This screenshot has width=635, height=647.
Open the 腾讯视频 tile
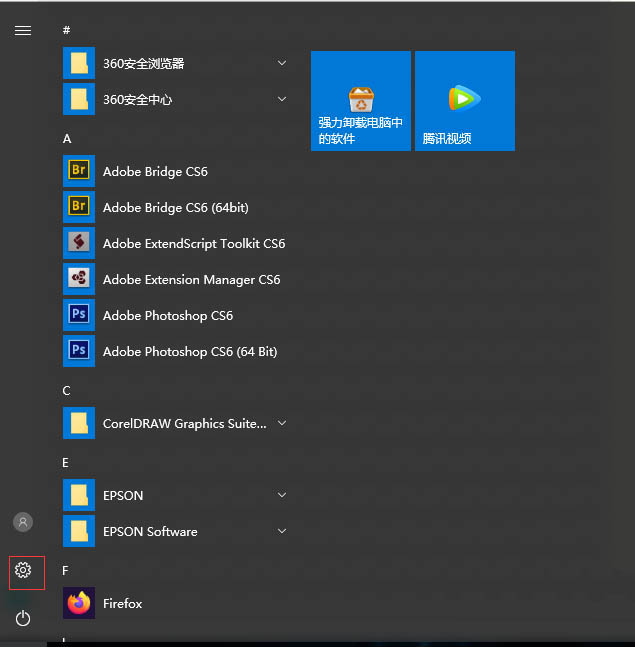(464, 101)
